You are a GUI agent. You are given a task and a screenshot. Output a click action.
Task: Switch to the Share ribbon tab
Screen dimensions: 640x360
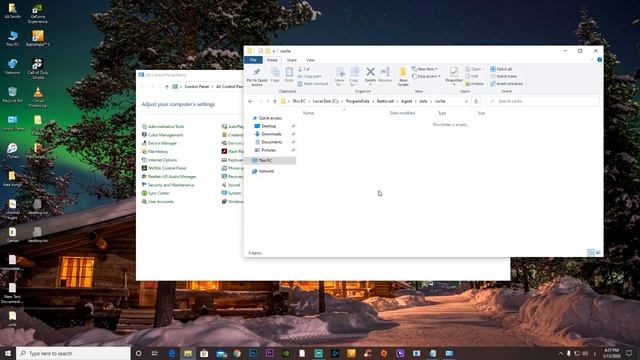[291, 60]
